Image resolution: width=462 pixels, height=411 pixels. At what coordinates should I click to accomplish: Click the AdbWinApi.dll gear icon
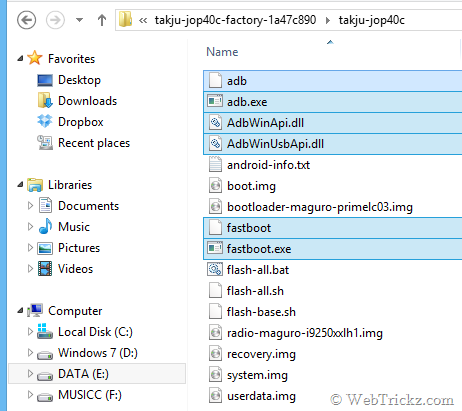coord(215,123)
